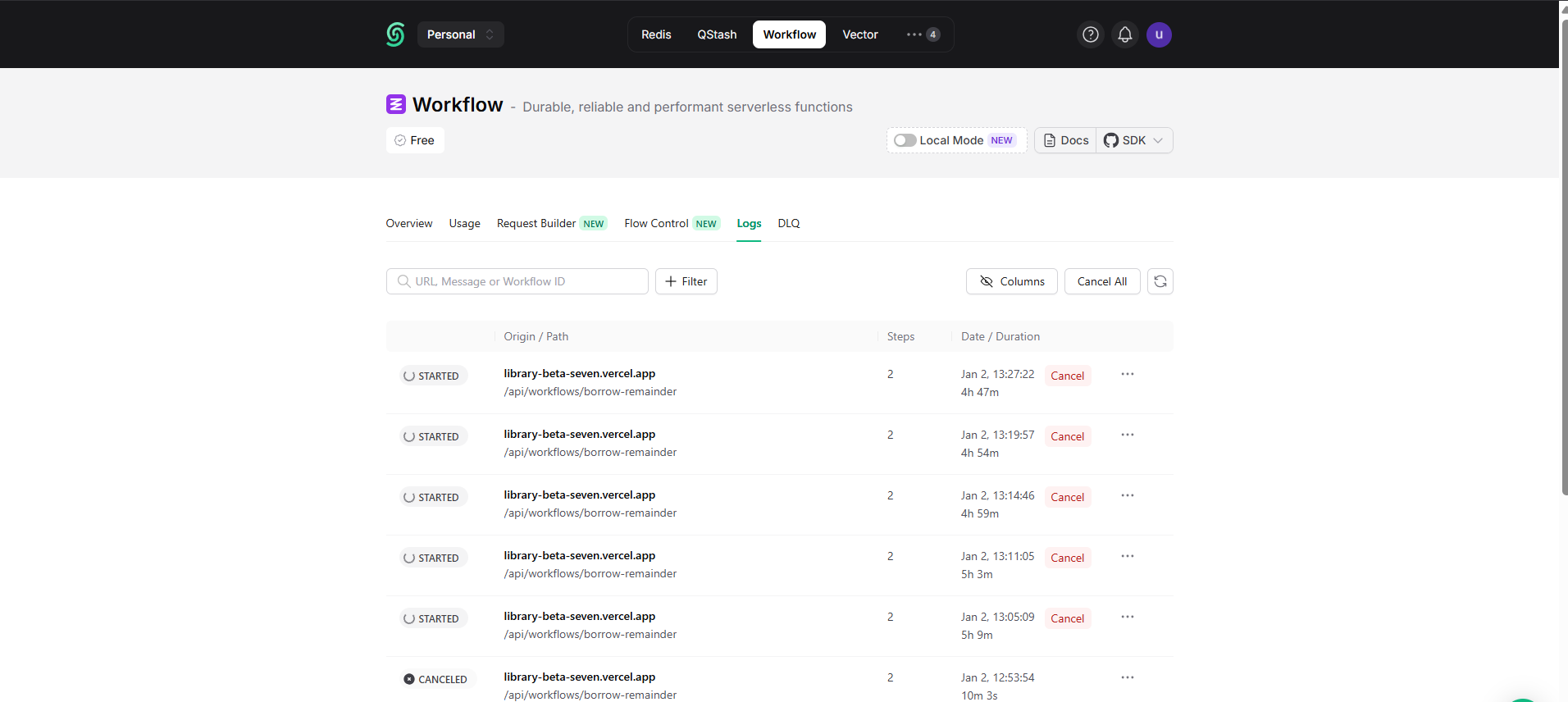Viewport: 1568px width, 702px height.
Task: Open the DLQ tab
Action: coord(789,223)
